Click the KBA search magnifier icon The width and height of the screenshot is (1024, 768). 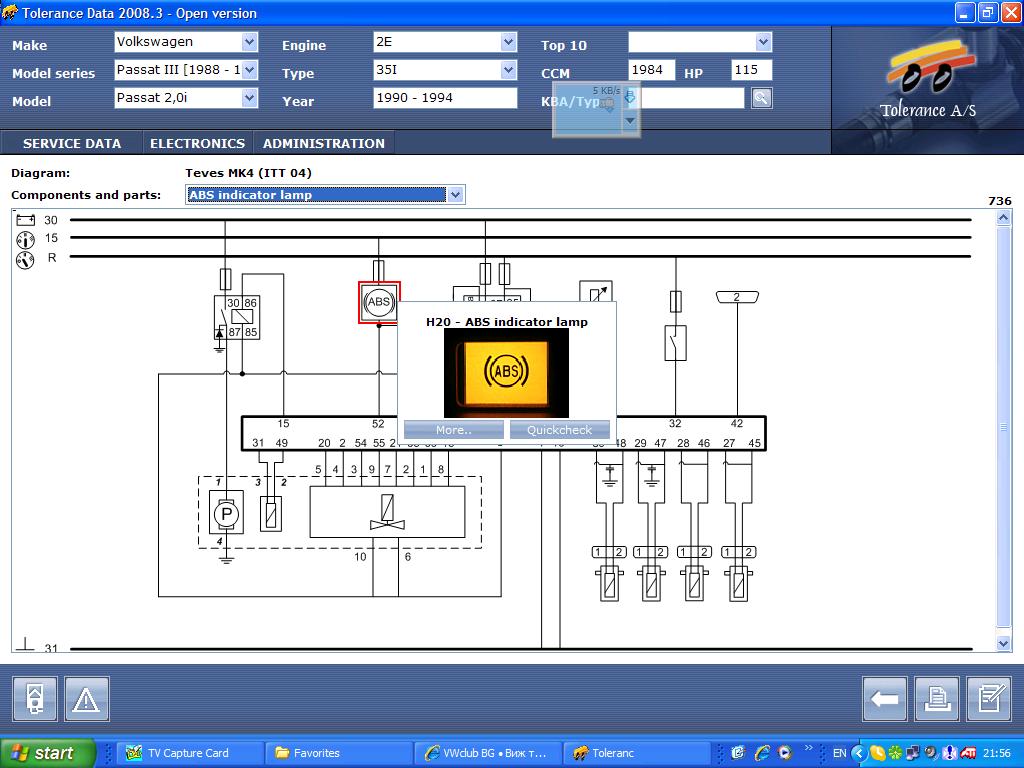761,98
